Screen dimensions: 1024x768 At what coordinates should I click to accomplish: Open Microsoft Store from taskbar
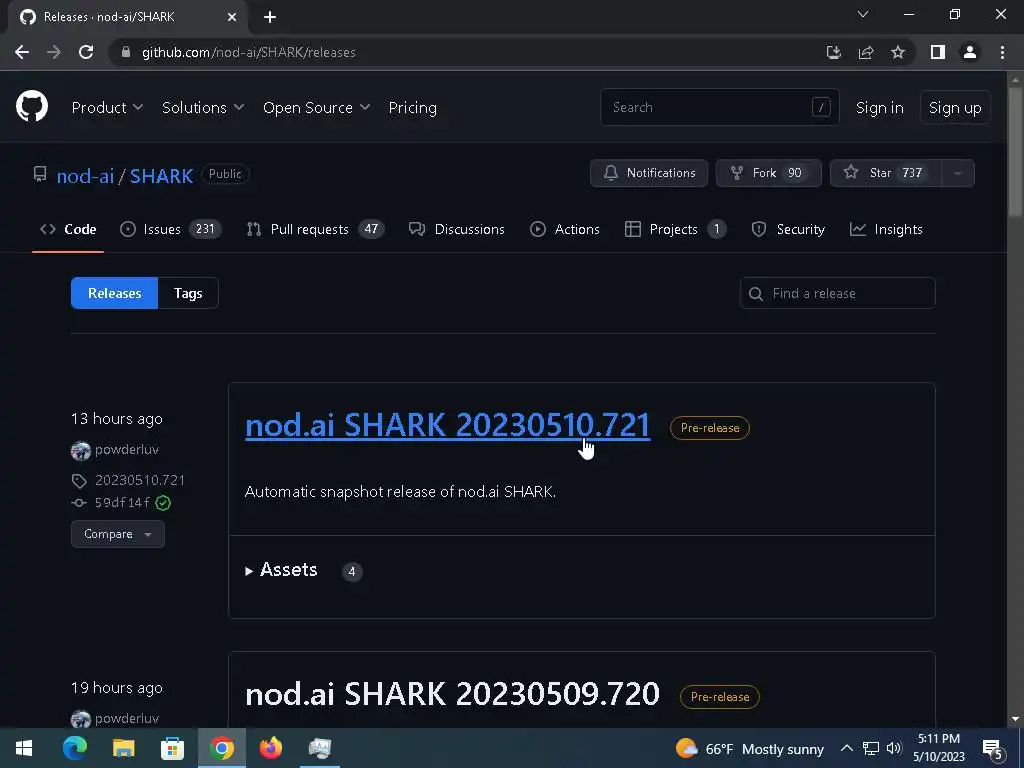click(x=172, y=748)
